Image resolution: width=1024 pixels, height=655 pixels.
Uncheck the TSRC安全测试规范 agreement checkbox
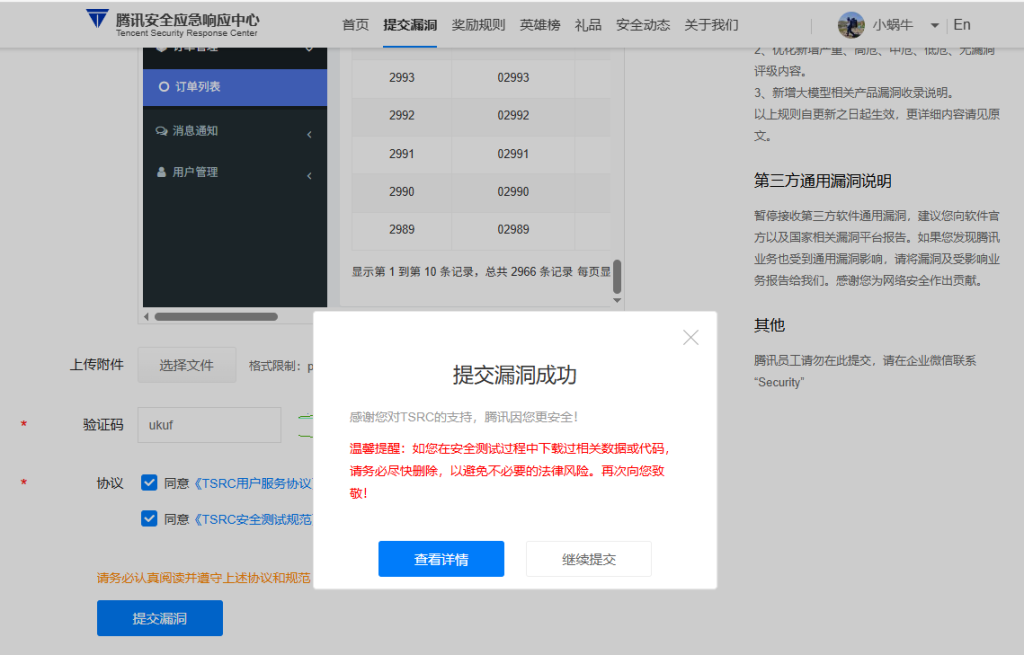click(149, 518)
